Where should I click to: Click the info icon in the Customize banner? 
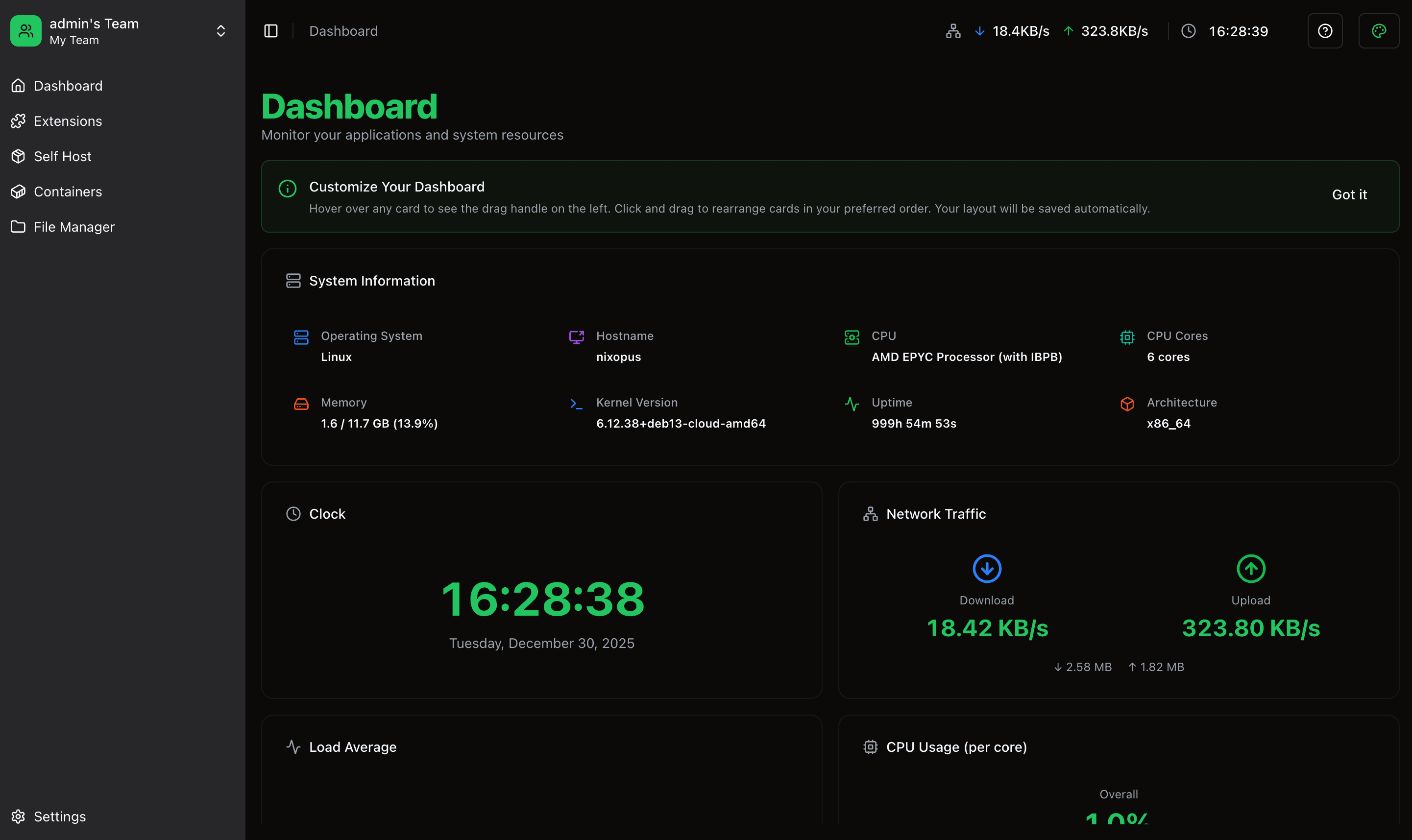[287, 189]
